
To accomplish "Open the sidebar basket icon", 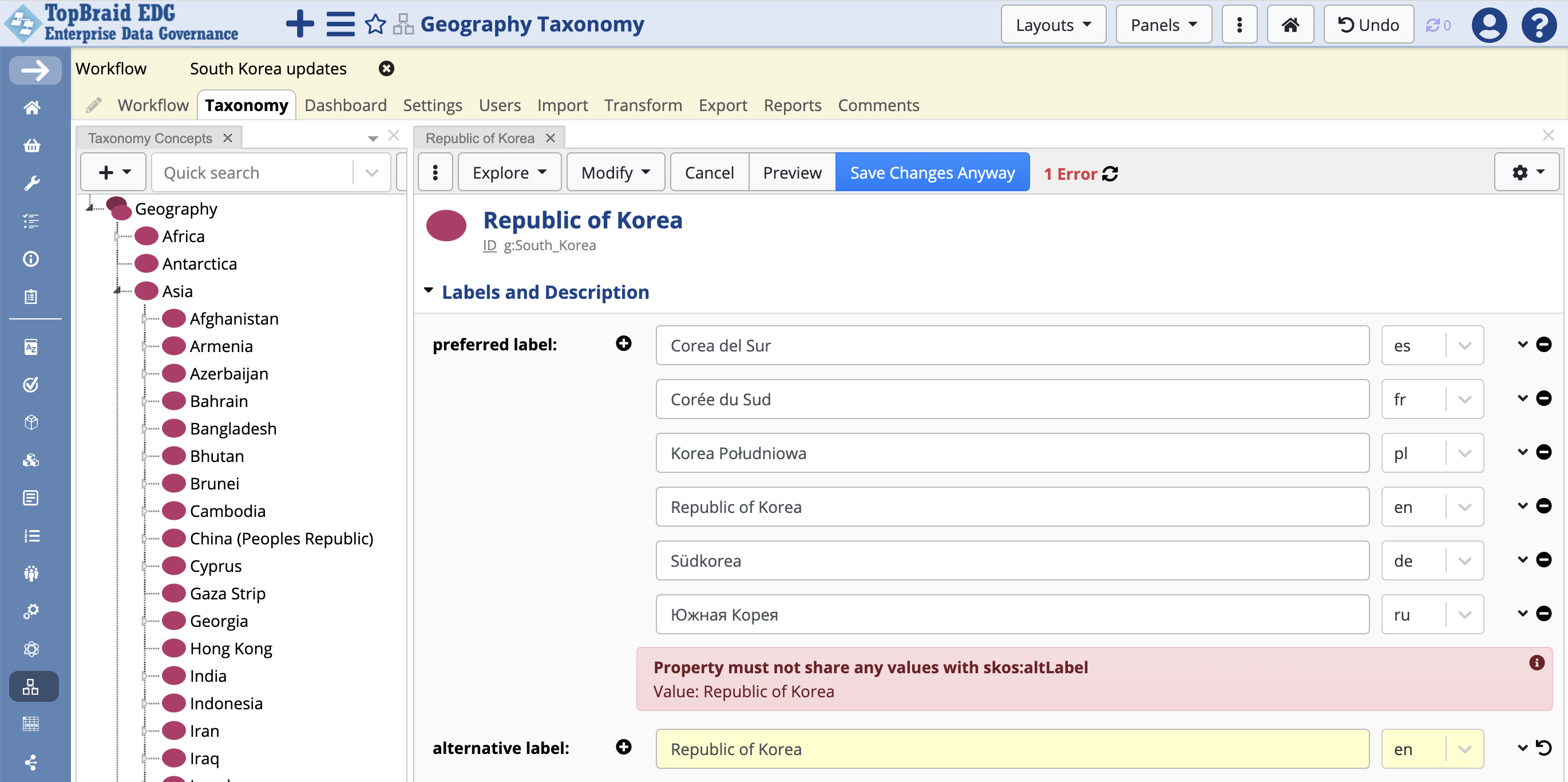I will (x=31, y=145).
